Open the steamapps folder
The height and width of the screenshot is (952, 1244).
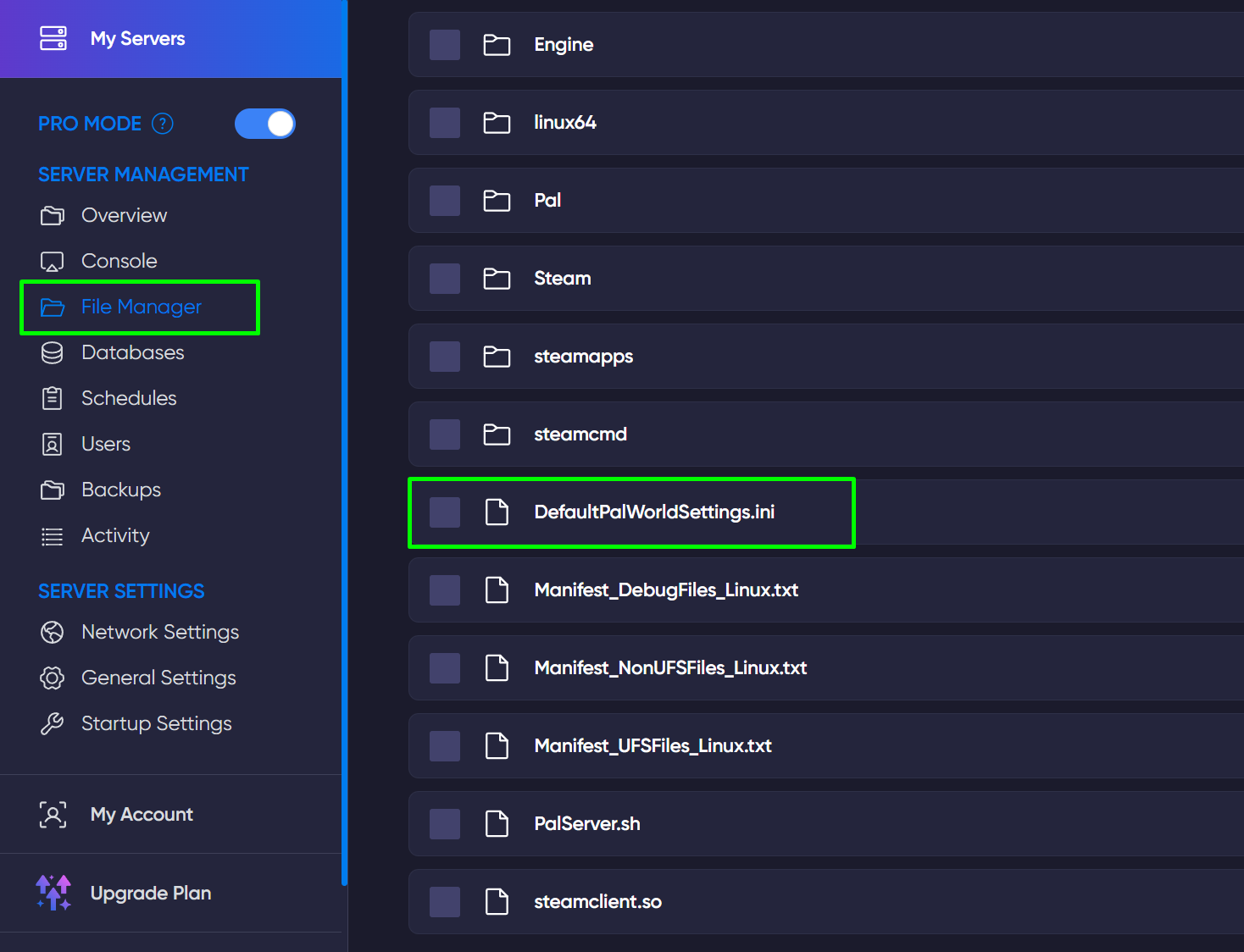coord(583,356)
